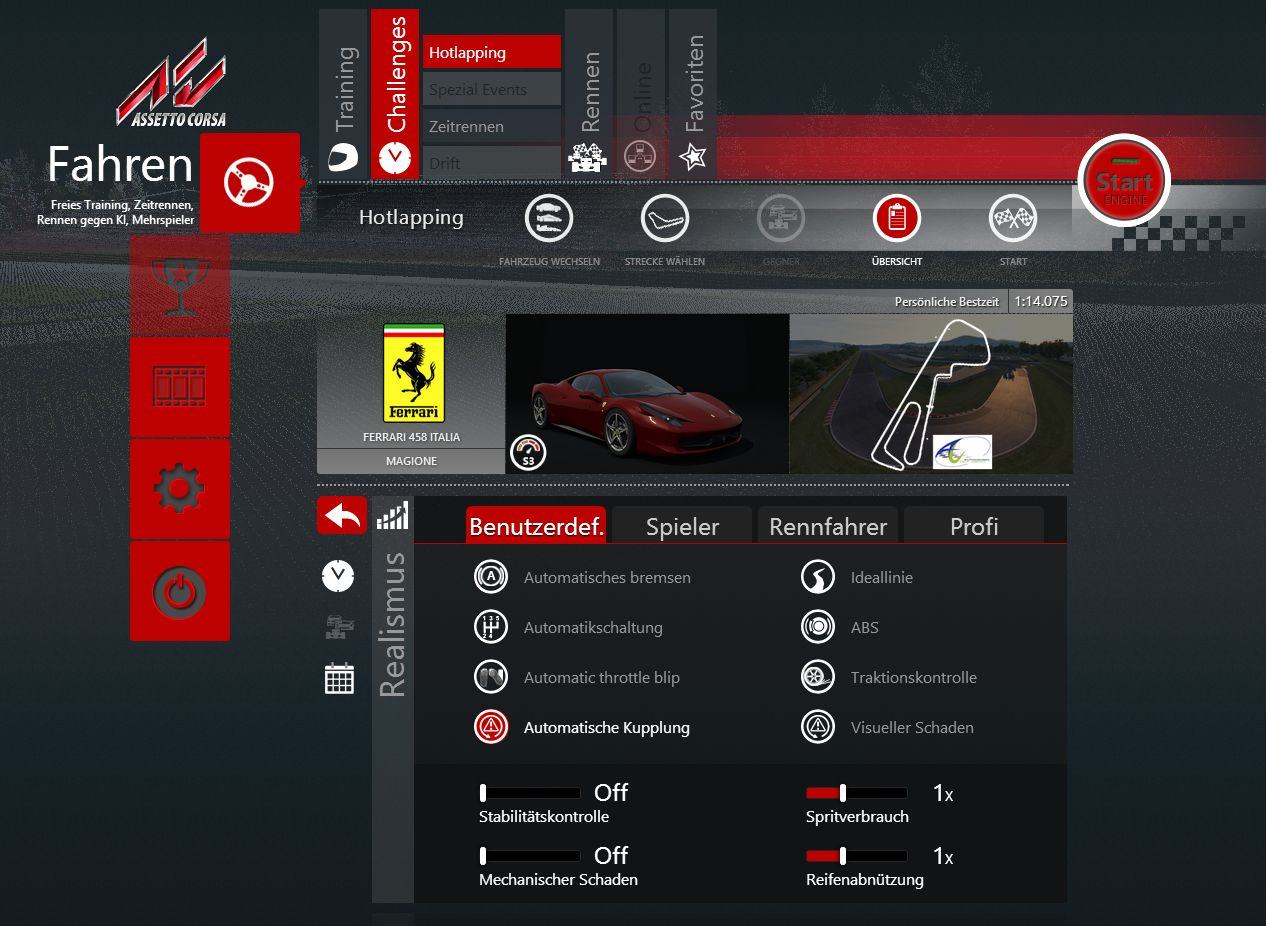This screenshot has height=926, width=1266.
Task: Click the Magione track preview image
Action: [x=931, y=394]
